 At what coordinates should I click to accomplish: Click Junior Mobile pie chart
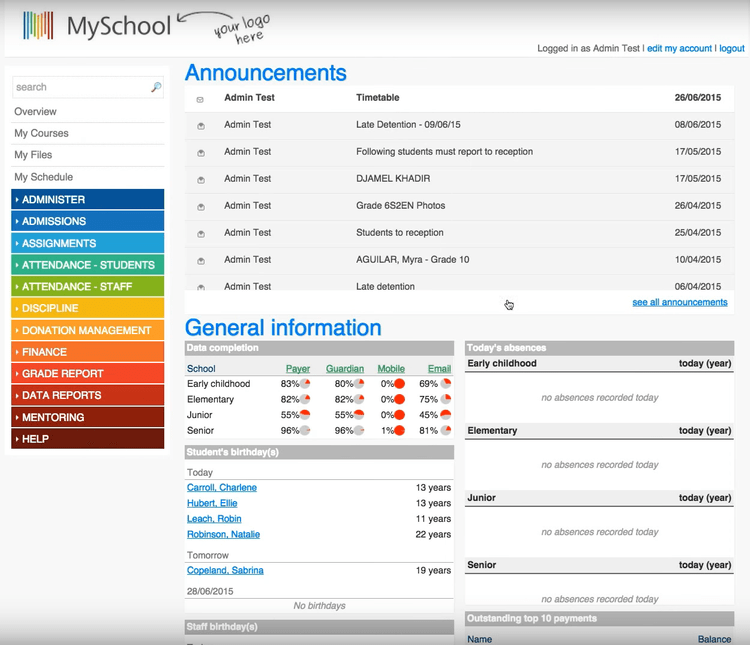click(399, 415)
